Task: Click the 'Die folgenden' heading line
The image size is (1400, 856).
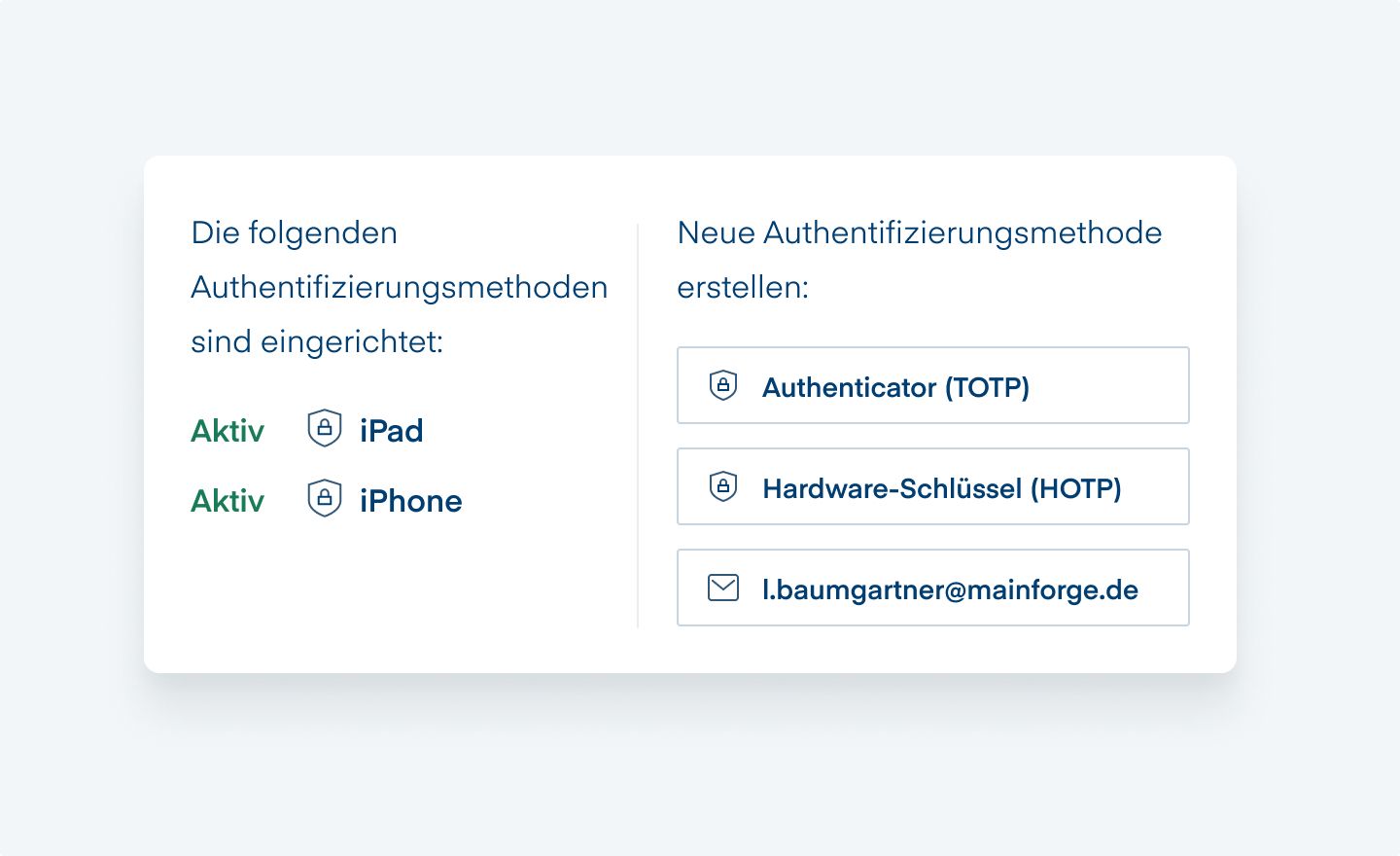Action: (x=295, y=233)
